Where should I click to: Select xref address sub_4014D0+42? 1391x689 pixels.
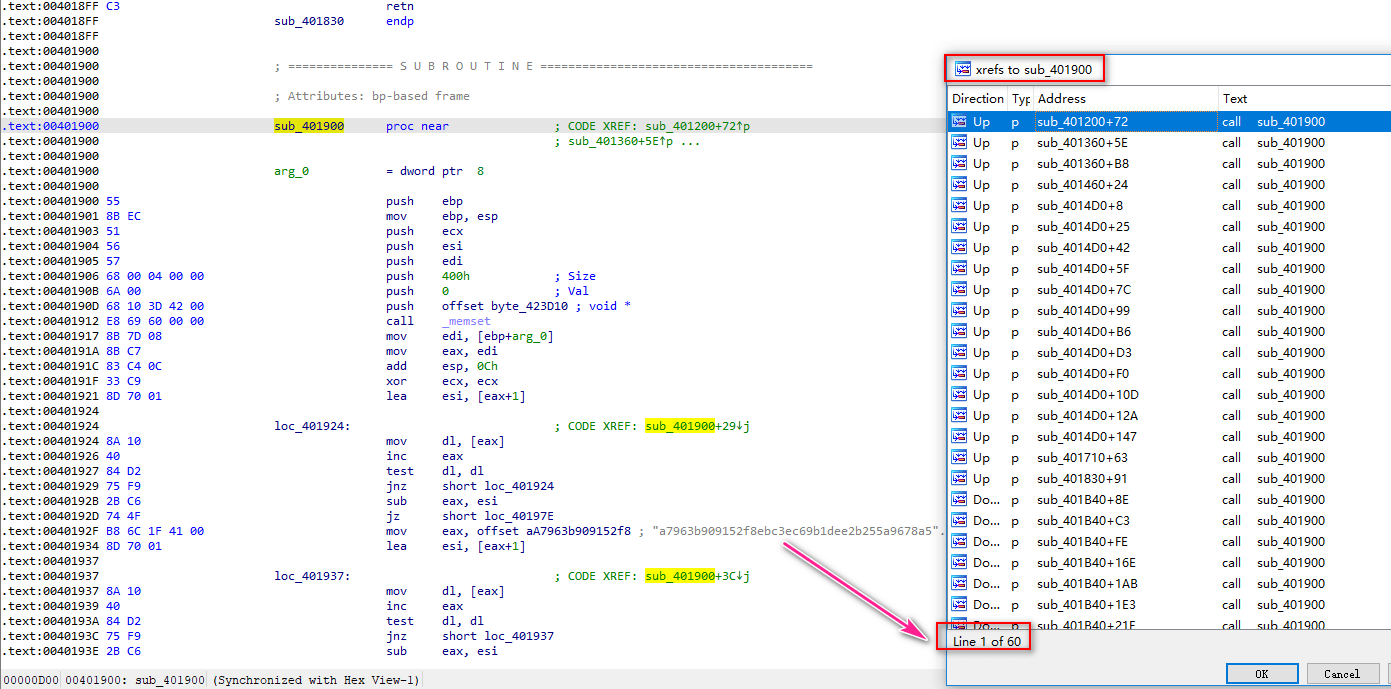pyautogui.click(x=1083, y=247)
